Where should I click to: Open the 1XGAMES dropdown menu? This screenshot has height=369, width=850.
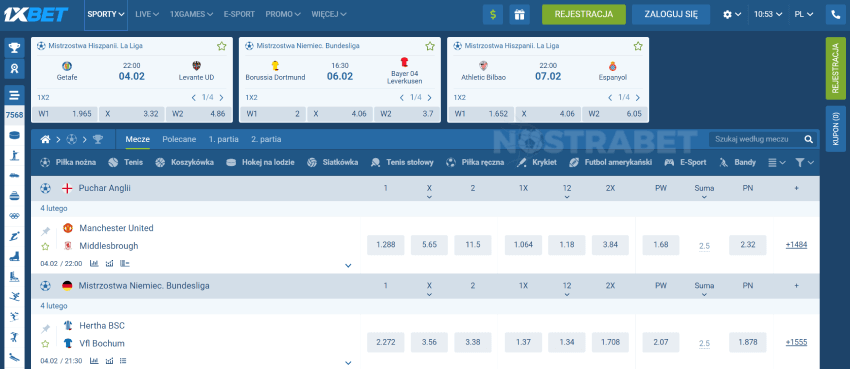[191, 14]
